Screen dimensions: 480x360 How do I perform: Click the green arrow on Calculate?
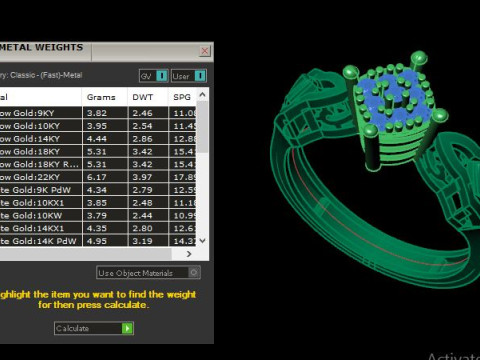[127, 328]
